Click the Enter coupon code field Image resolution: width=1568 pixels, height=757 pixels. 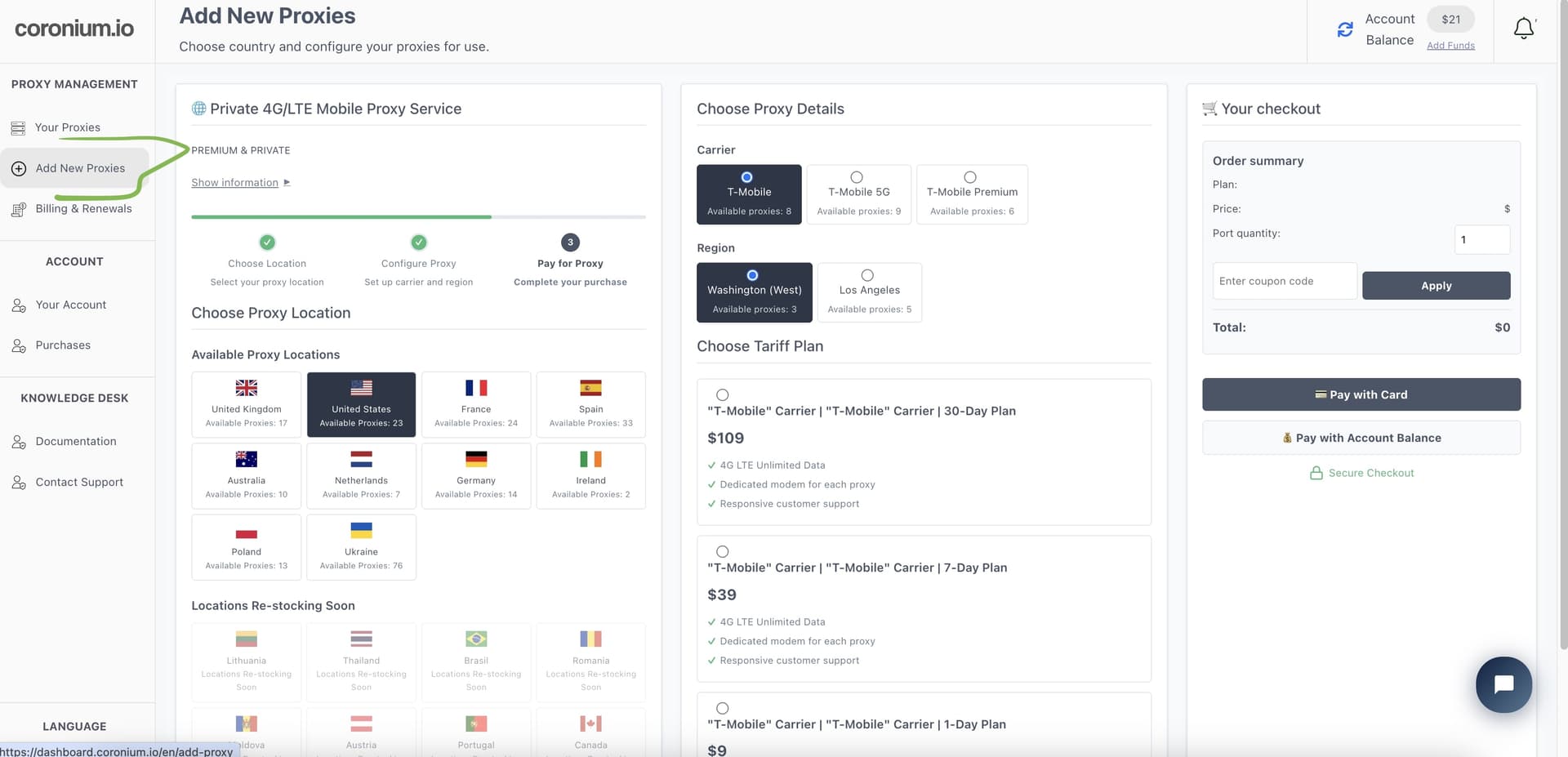1284,280
